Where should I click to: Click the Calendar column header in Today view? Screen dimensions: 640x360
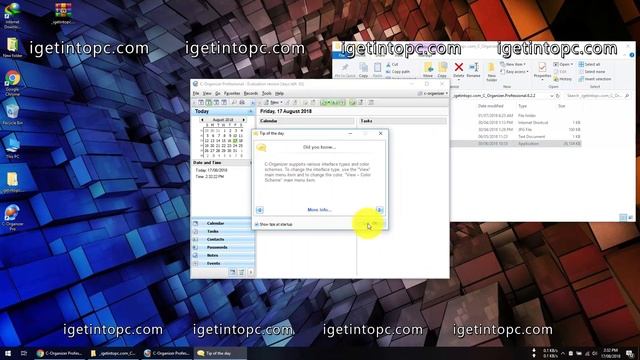306,121
